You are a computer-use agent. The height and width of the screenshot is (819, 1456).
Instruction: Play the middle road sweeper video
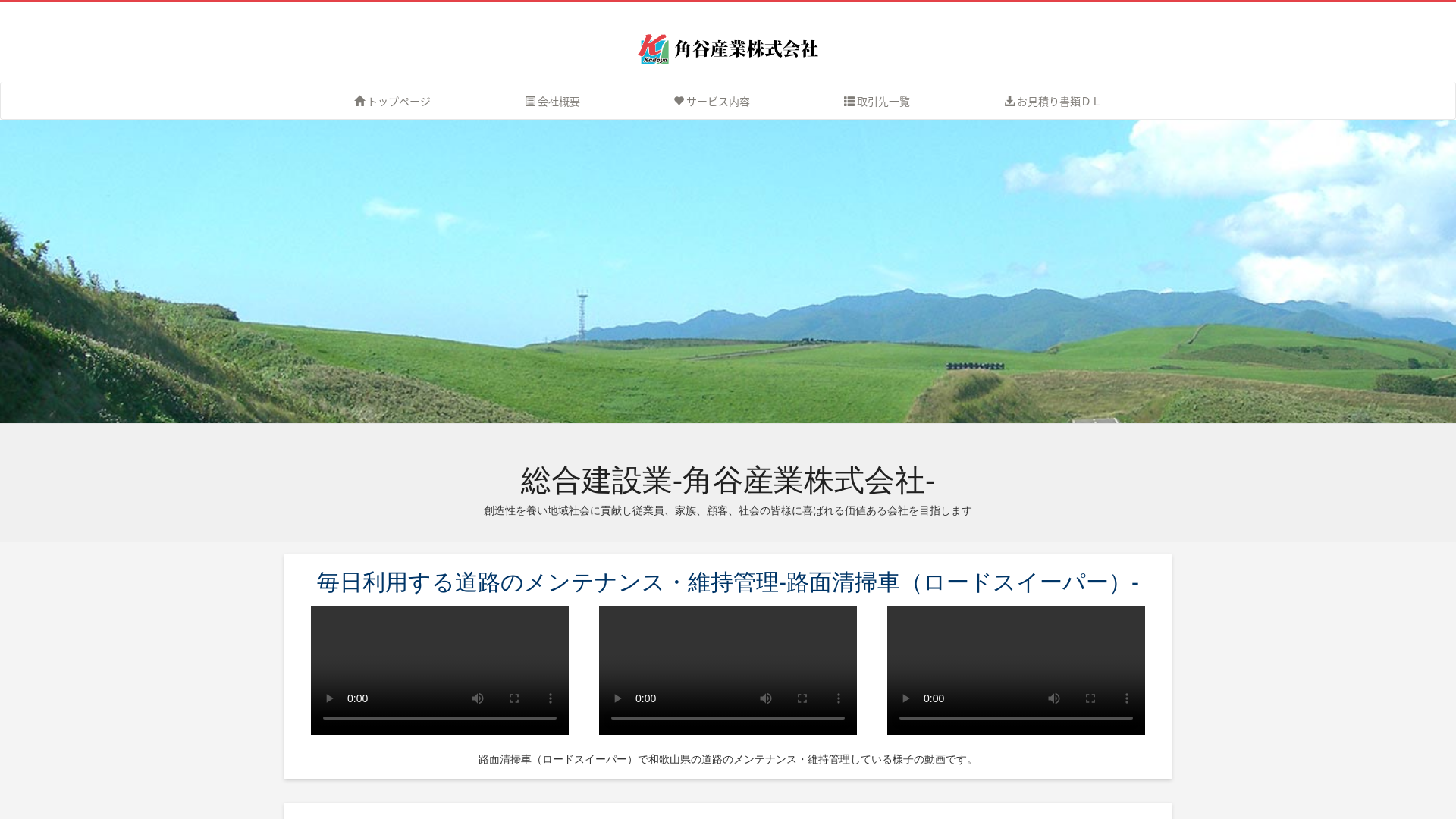(x=618, y=698)
